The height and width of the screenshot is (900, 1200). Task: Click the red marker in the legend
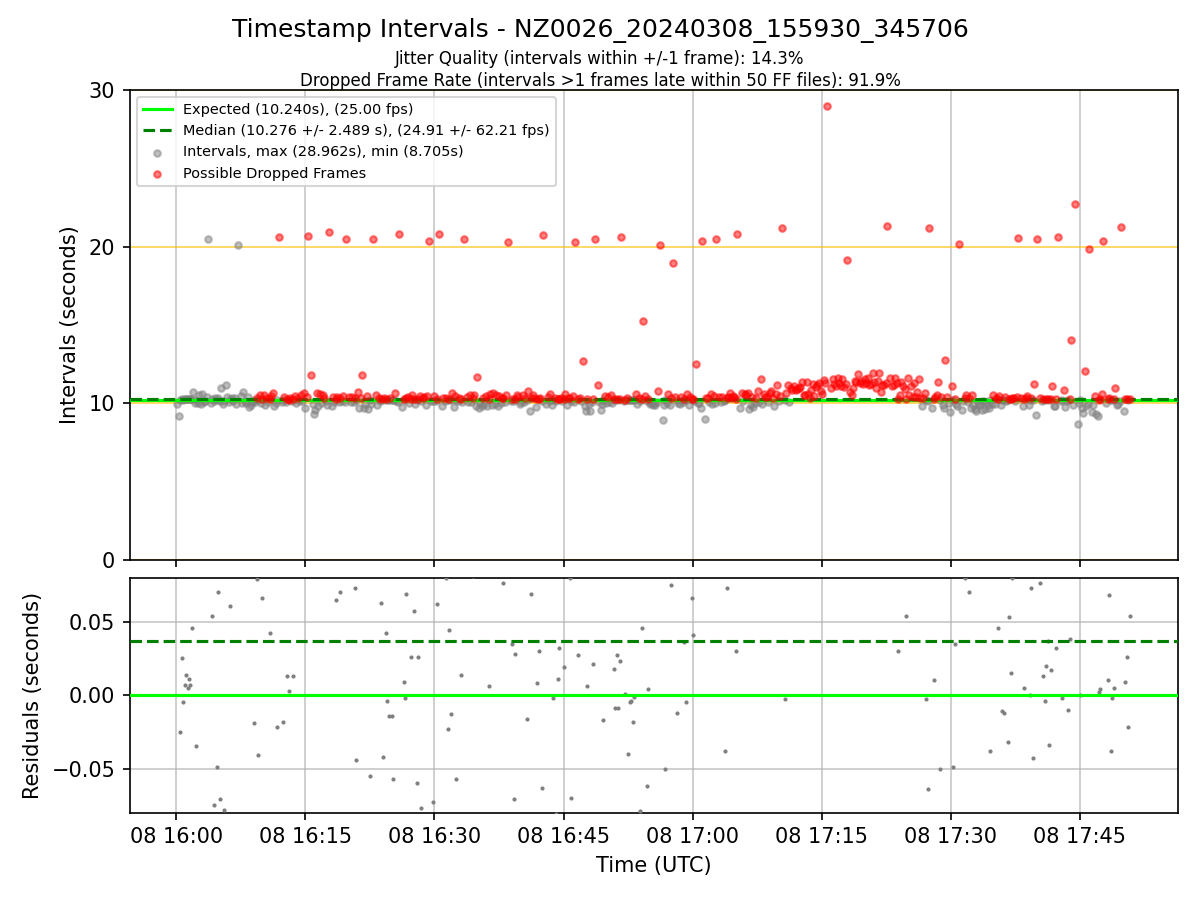[159, 173]
